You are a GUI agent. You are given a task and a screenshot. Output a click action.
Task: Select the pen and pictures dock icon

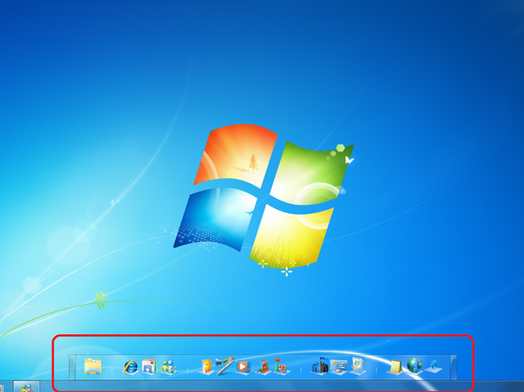point(225,366)
